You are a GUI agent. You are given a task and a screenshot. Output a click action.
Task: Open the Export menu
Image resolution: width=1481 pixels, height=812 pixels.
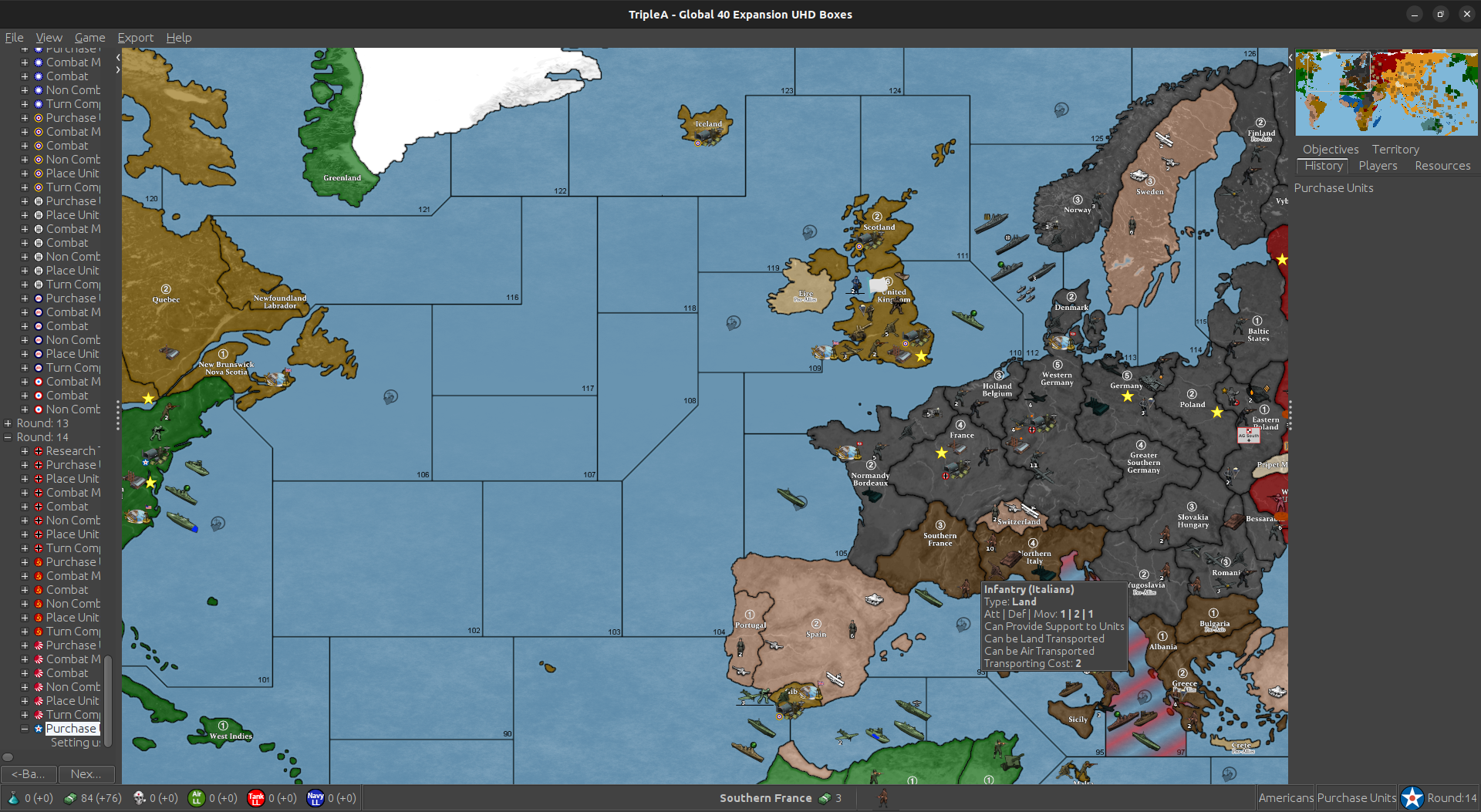(135, 38)
